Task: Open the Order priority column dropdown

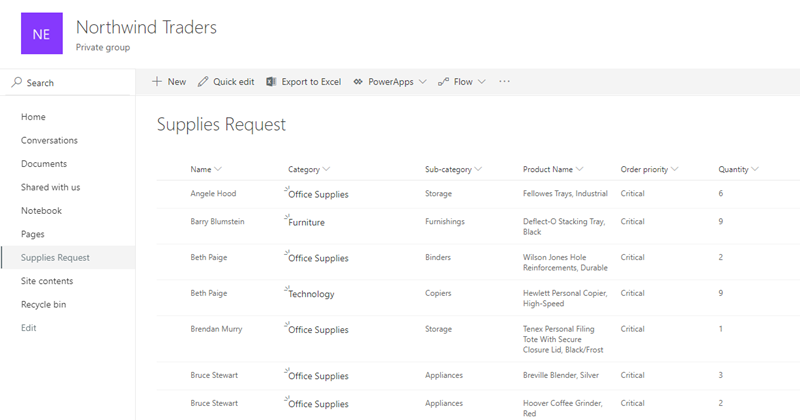Action: 677,169
